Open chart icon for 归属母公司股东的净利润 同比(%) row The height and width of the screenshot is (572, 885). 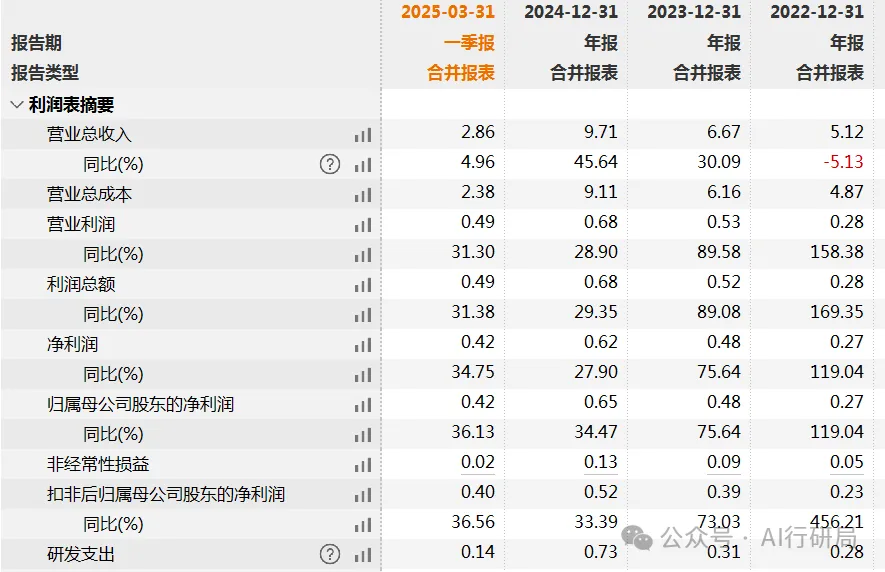click(363, 435)
